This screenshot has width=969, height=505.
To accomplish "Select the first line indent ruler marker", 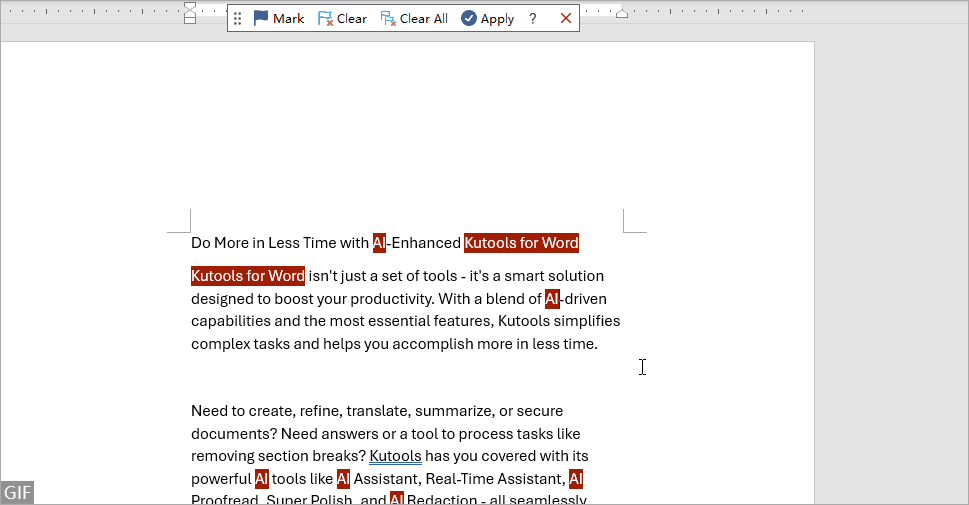I will (x=190, y=6).
